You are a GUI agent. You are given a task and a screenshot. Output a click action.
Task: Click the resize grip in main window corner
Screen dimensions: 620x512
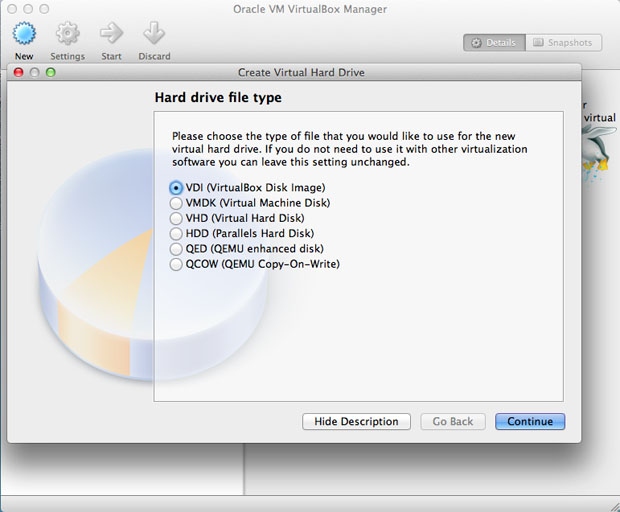click(614, 506)
